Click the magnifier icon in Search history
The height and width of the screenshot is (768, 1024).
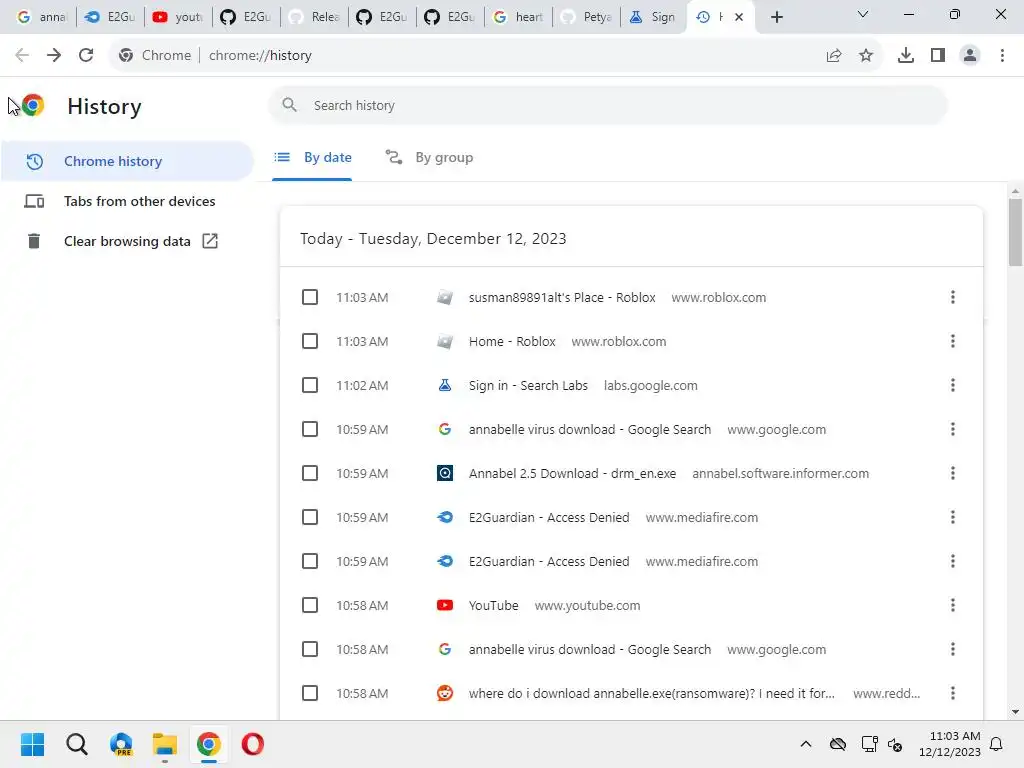289,105
